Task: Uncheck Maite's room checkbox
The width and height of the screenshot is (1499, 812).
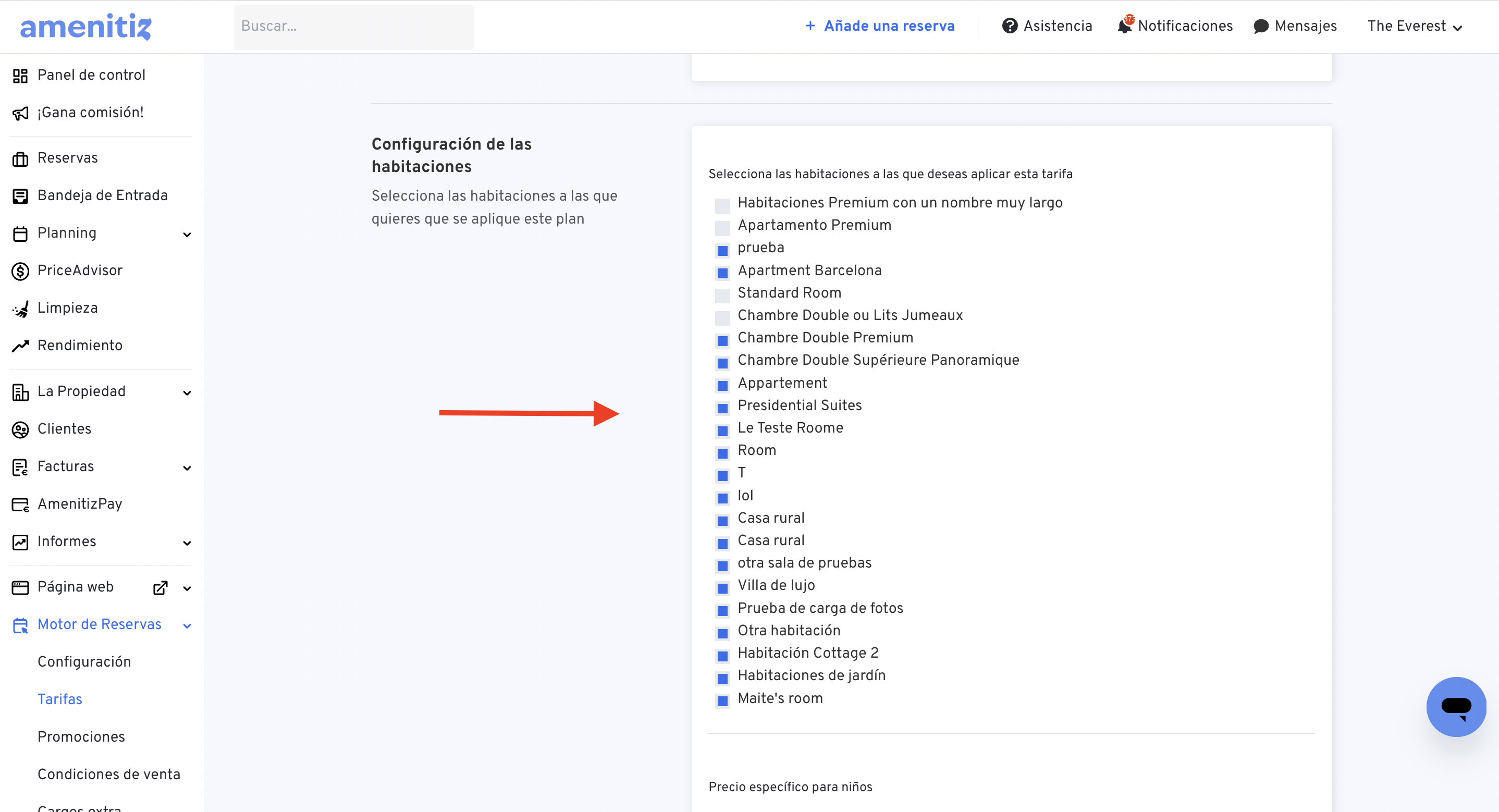Action: click(x=722, y=701)
